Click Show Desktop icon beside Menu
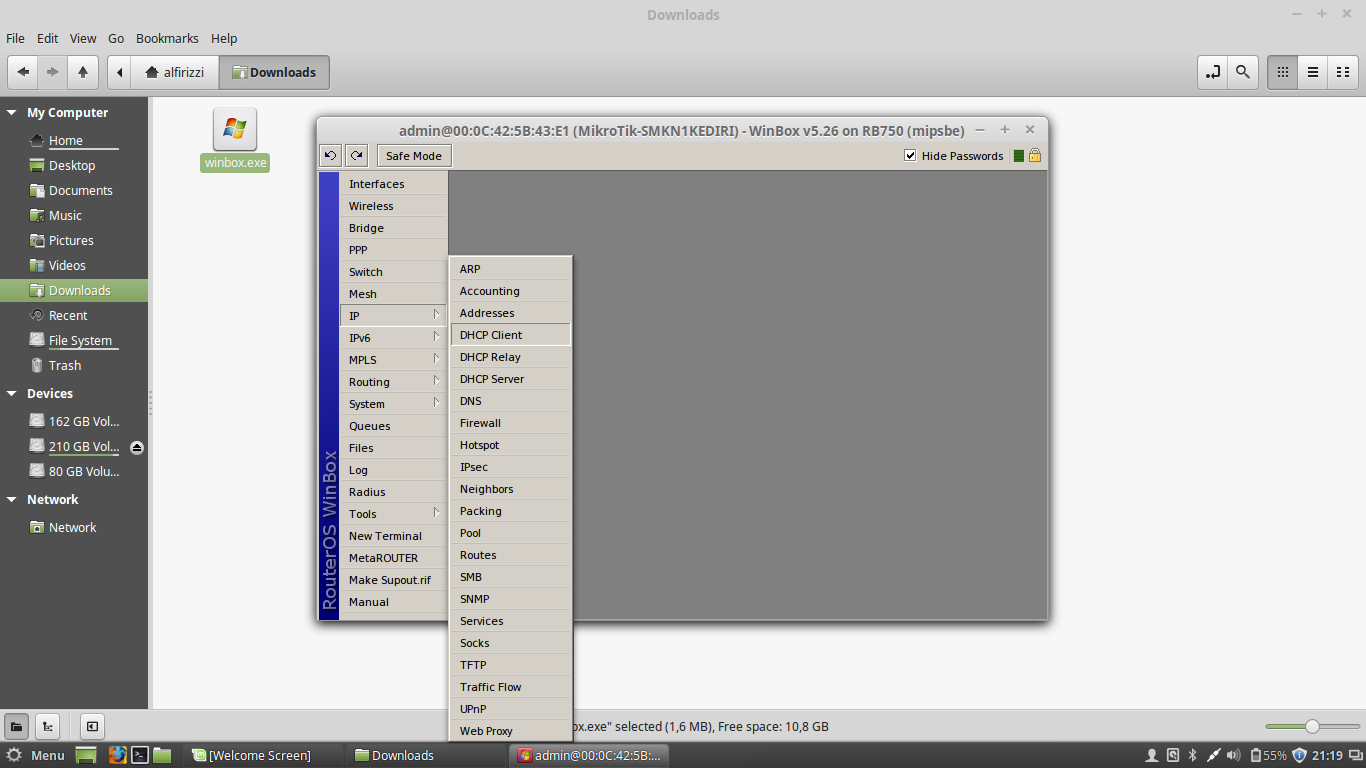The image size is (1366, 768). (x=87, y=755)
